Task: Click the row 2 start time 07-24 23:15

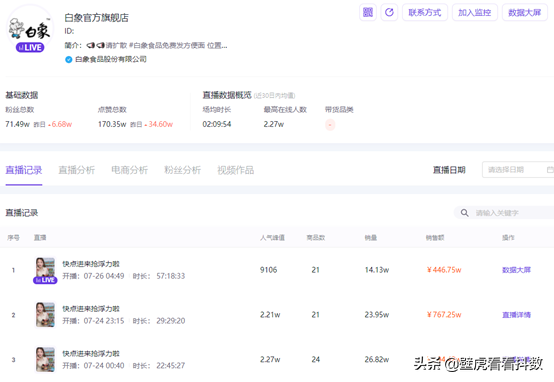Action: [x=104, y=321]
